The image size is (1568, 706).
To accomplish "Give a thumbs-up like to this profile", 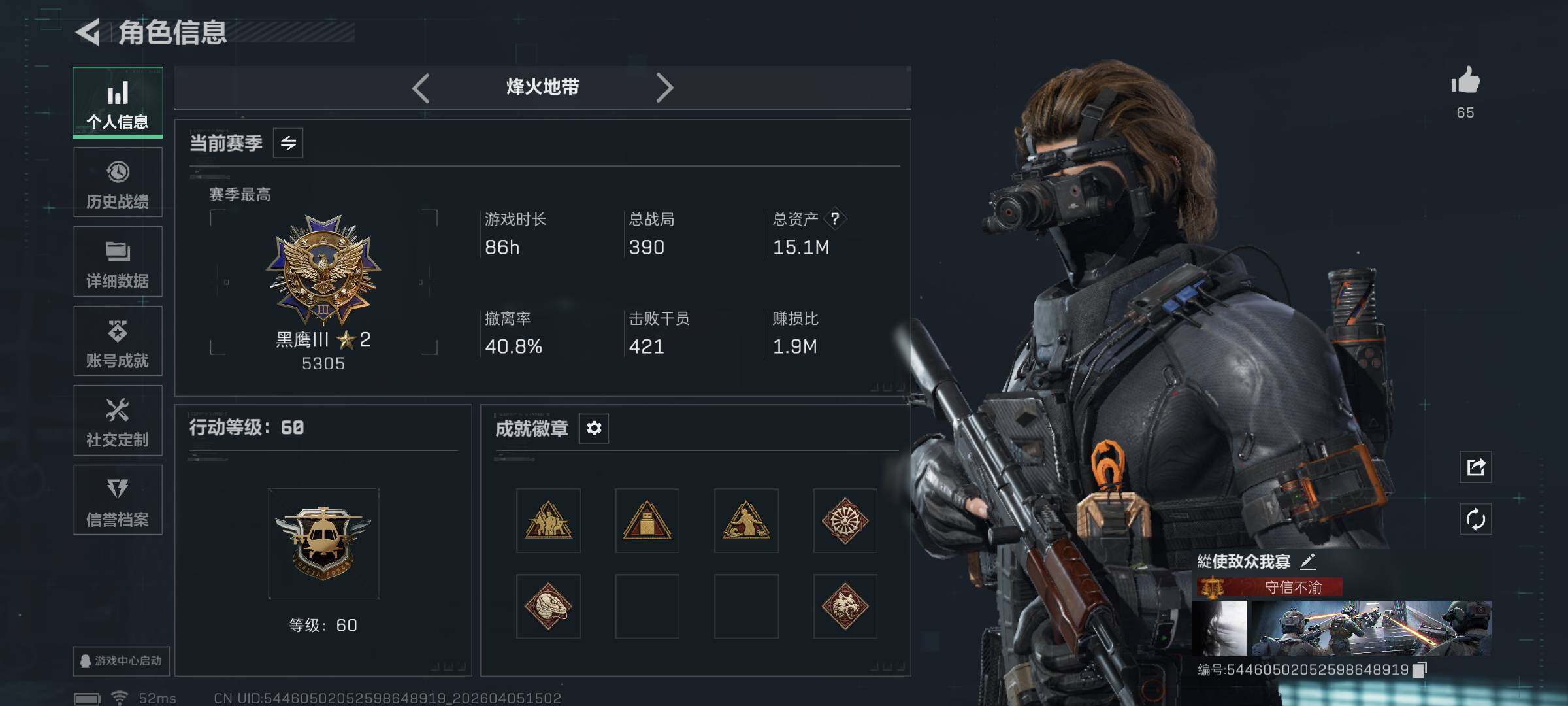I will (1465, 81).
